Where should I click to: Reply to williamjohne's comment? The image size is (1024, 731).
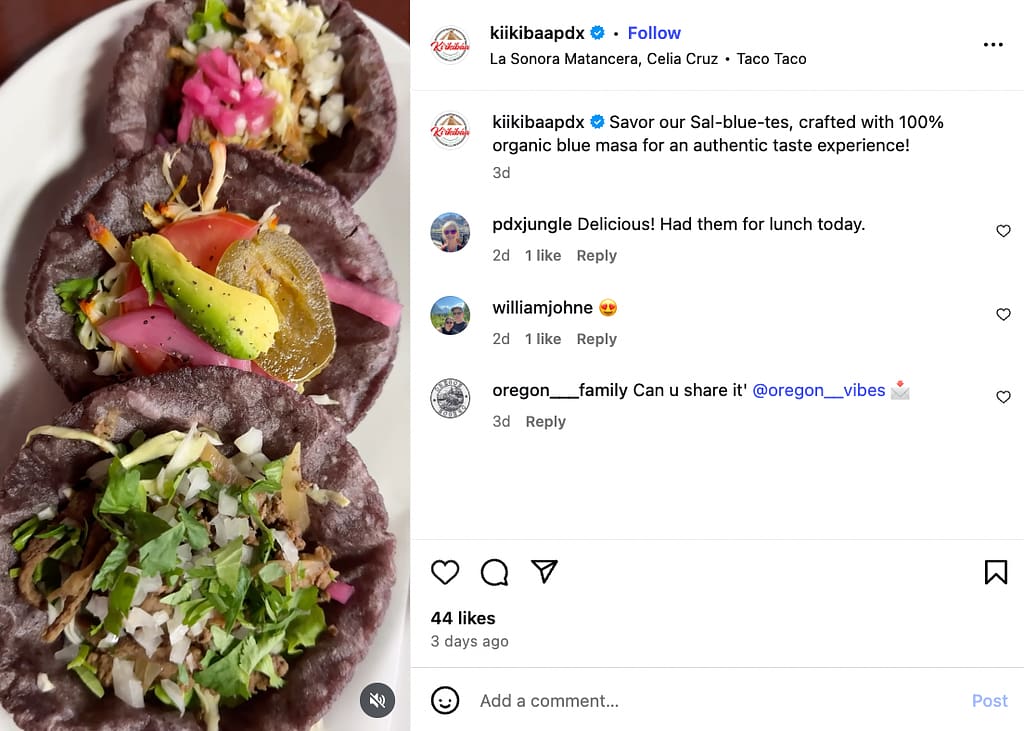click(596, 339)
